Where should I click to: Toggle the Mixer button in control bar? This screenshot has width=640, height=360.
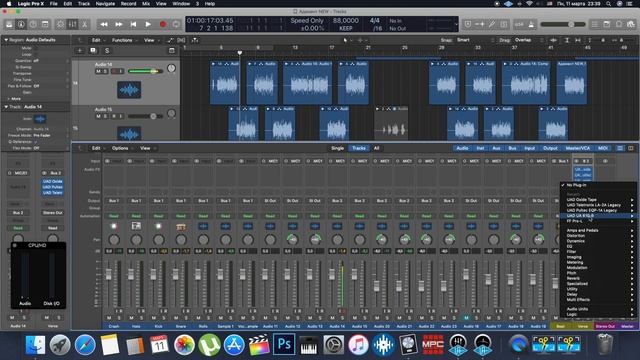click(x=72, y=24)
